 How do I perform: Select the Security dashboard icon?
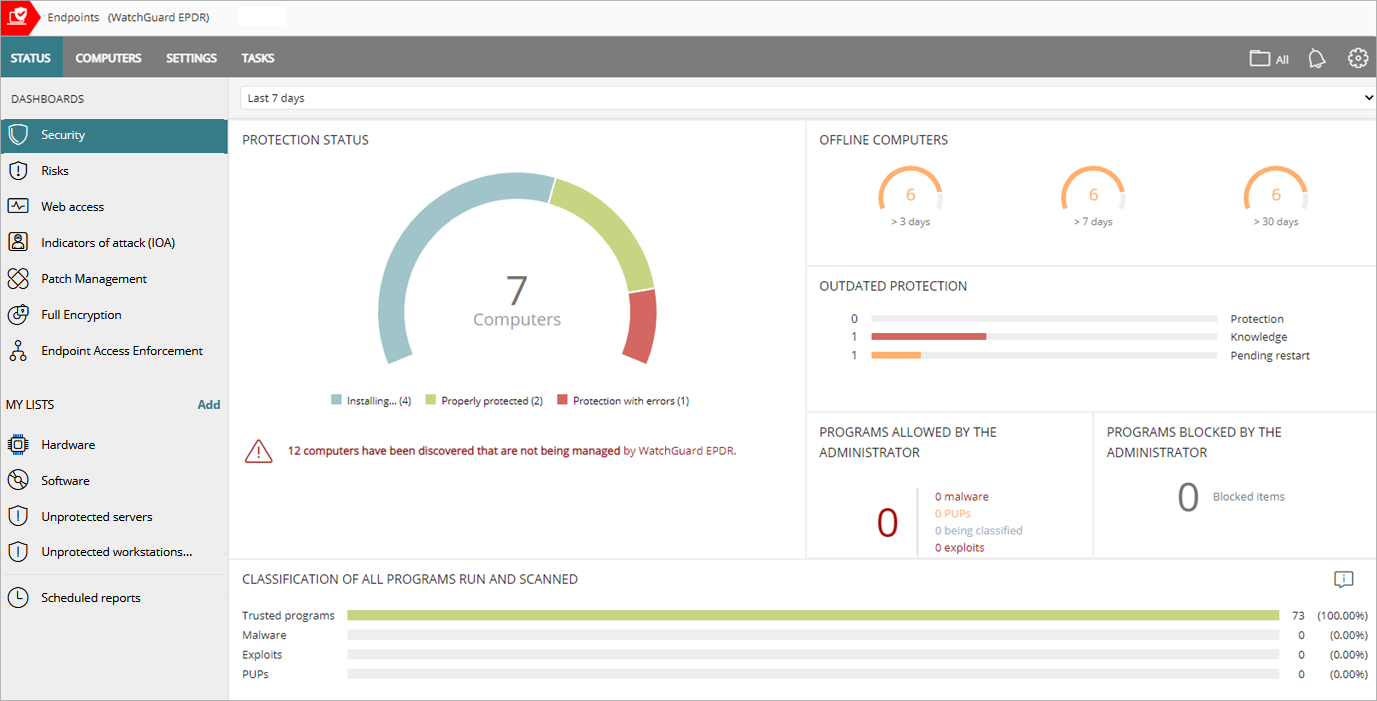pyautogui.click(x=20, y=134)
